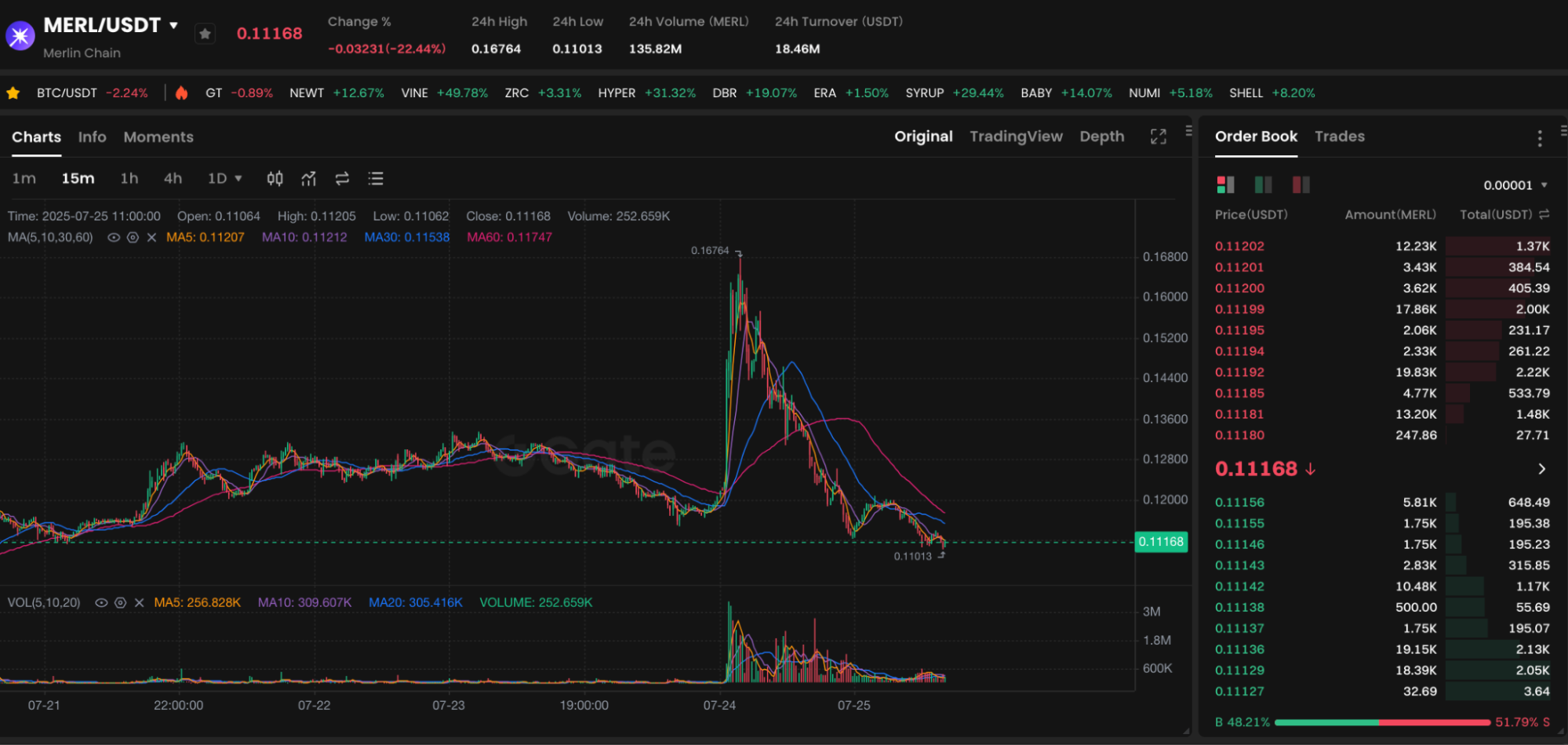Open order book more options menu

click(1540, 139)
